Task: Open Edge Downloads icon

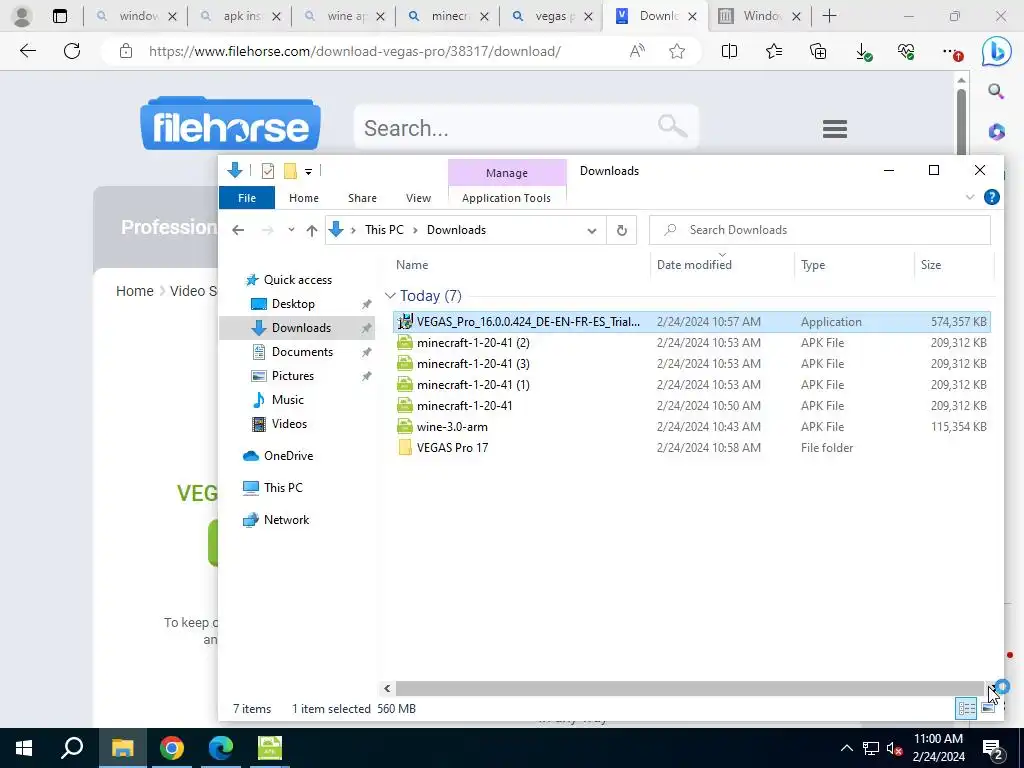Action: [863, 52]
